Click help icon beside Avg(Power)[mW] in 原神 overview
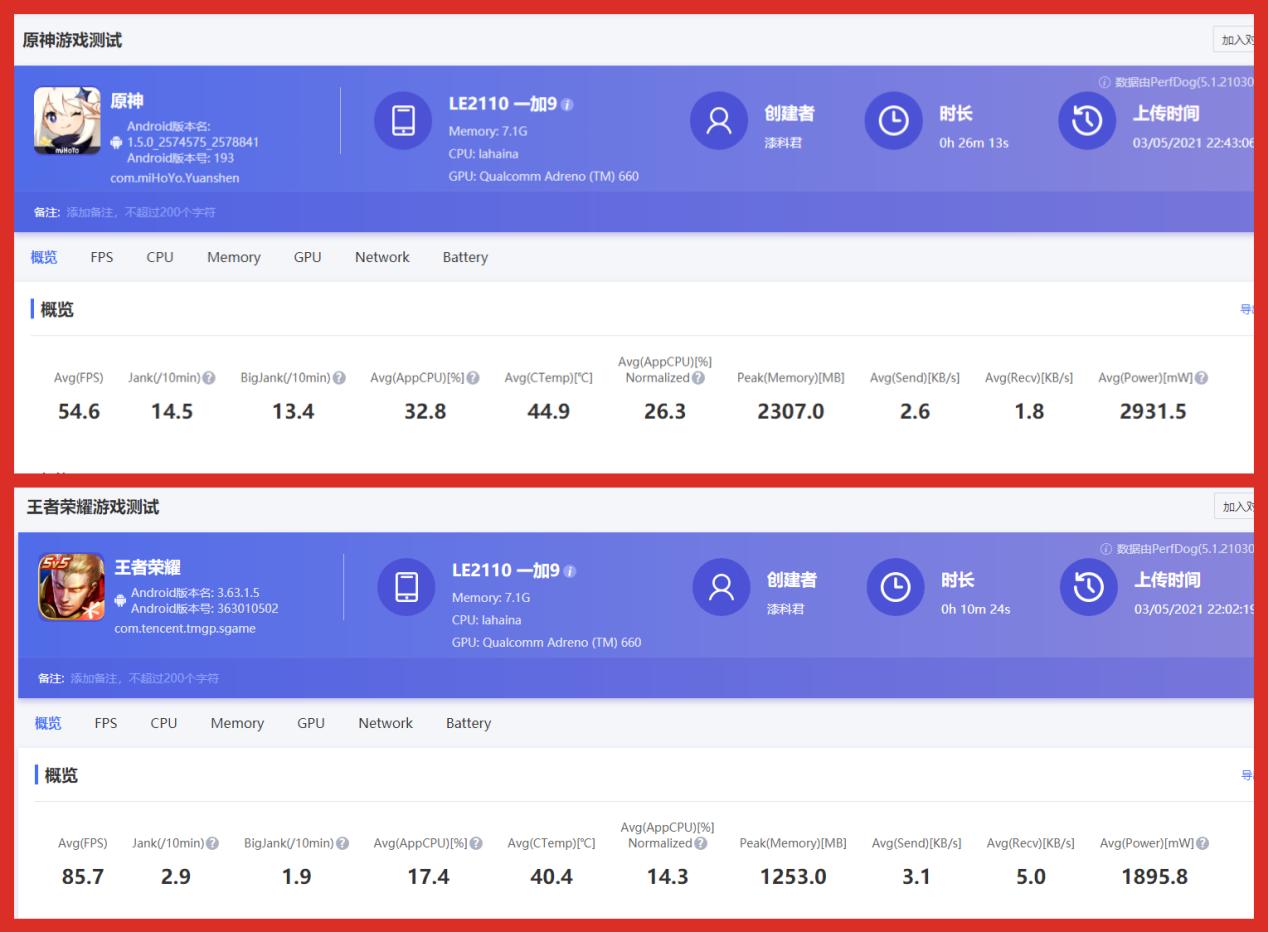This screenshot has width=1268, height=932. tap(1201, 378)
